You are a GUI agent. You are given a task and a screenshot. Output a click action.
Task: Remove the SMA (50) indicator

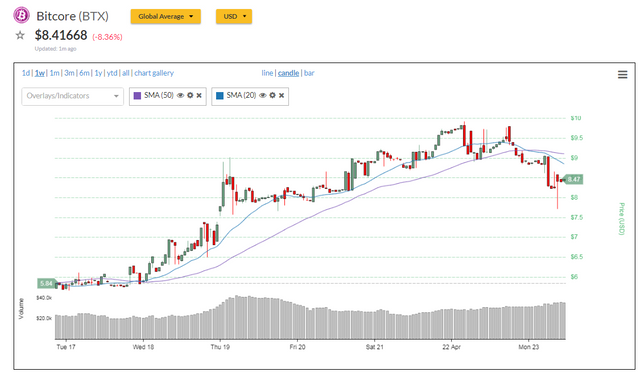(x=199, y=96)
